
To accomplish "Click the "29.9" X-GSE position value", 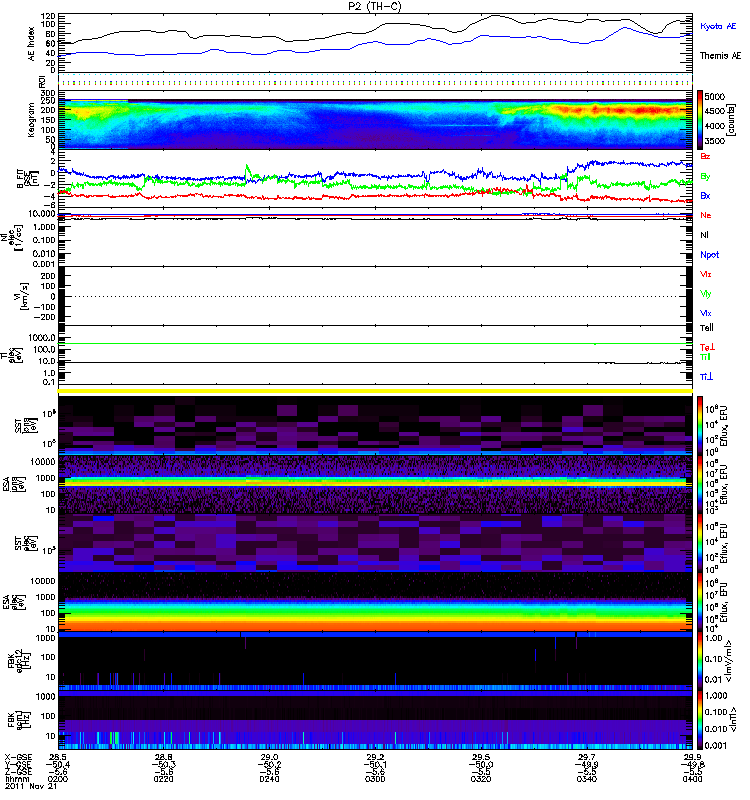I will pyautogui.click(x=692, y=757).
